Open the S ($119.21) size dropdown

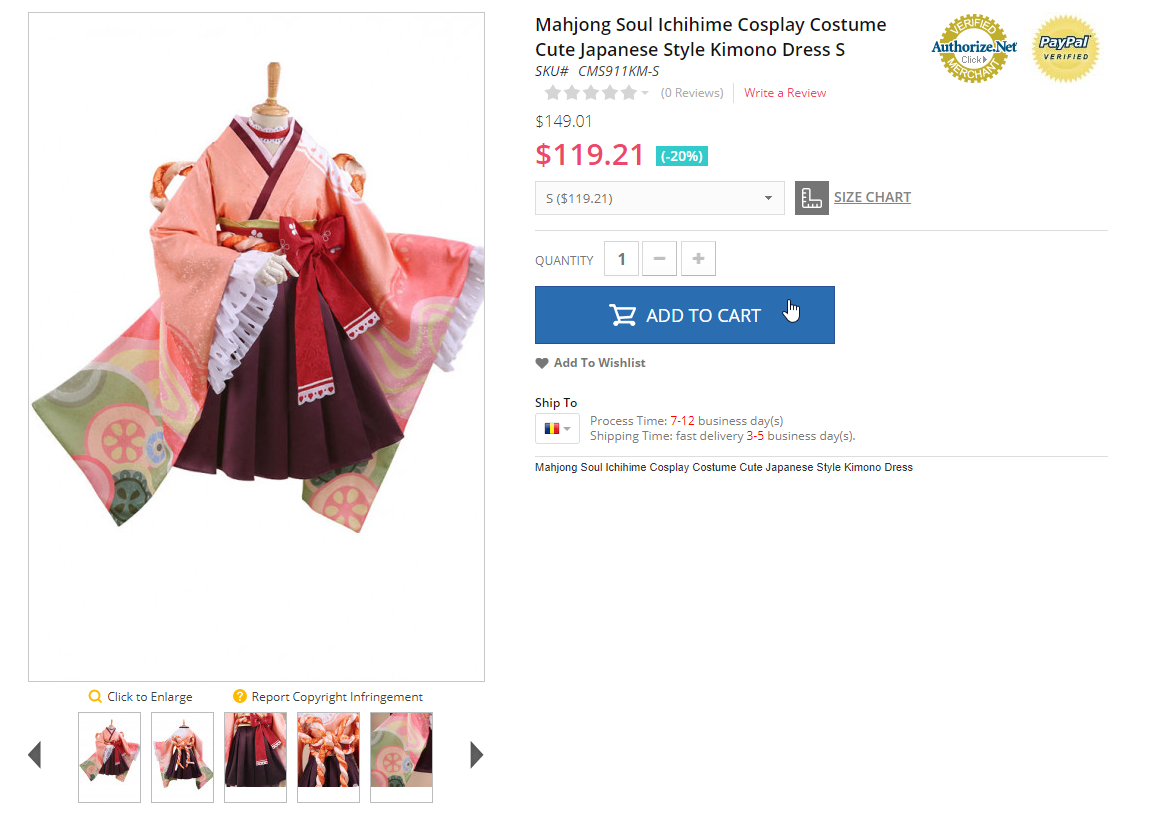point(660,198)
